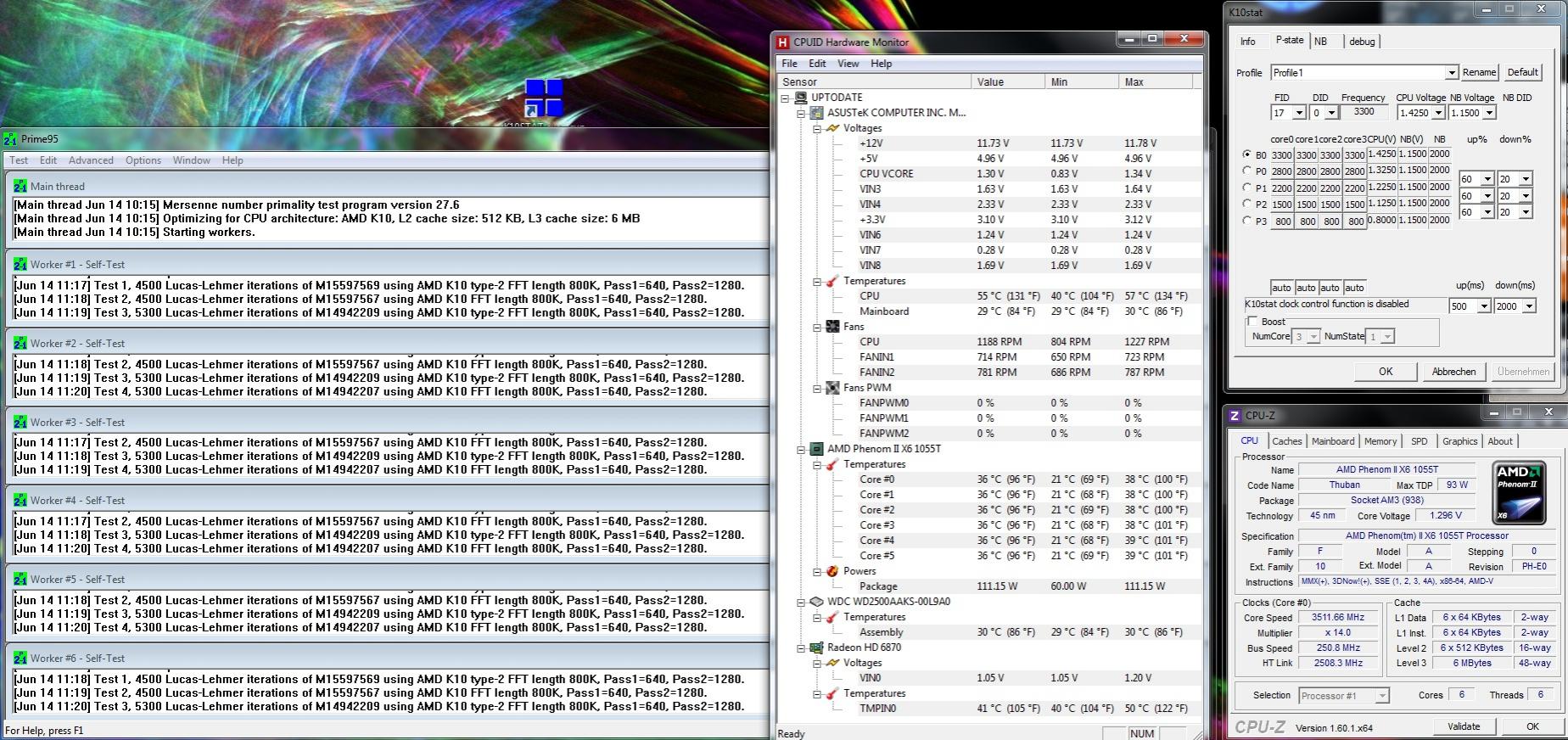Viewport: 1568px width, 740px height.
Task: Click the Value column header
Action: click(1008, 82)
